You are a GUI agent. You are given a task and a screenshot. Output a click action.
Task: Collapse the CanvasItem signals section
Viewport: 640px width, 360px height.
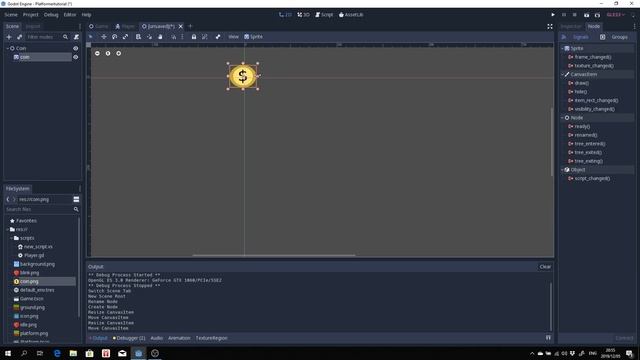click(x=562, y=74)
